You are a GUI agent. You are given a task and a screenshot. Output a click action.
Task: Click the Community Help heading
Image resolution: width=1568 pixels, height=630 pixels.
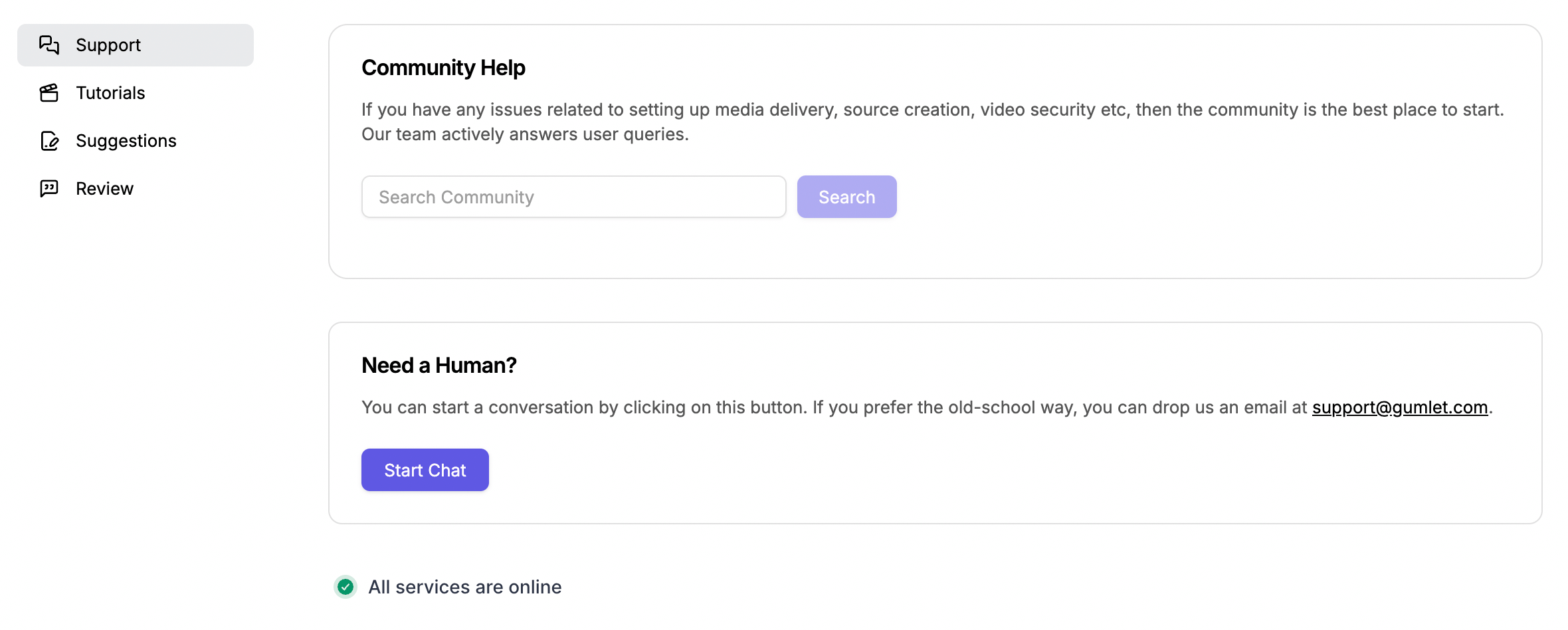[443, 68]
